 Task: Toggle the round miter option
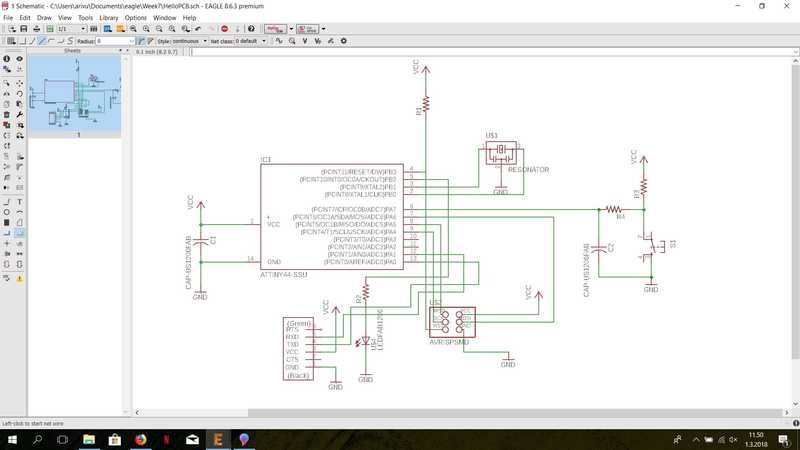141,41
